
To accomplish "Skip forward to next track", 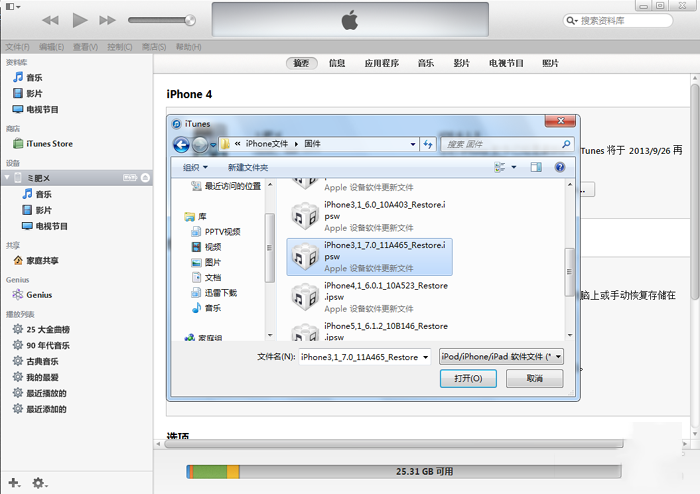I will (108, 21).
